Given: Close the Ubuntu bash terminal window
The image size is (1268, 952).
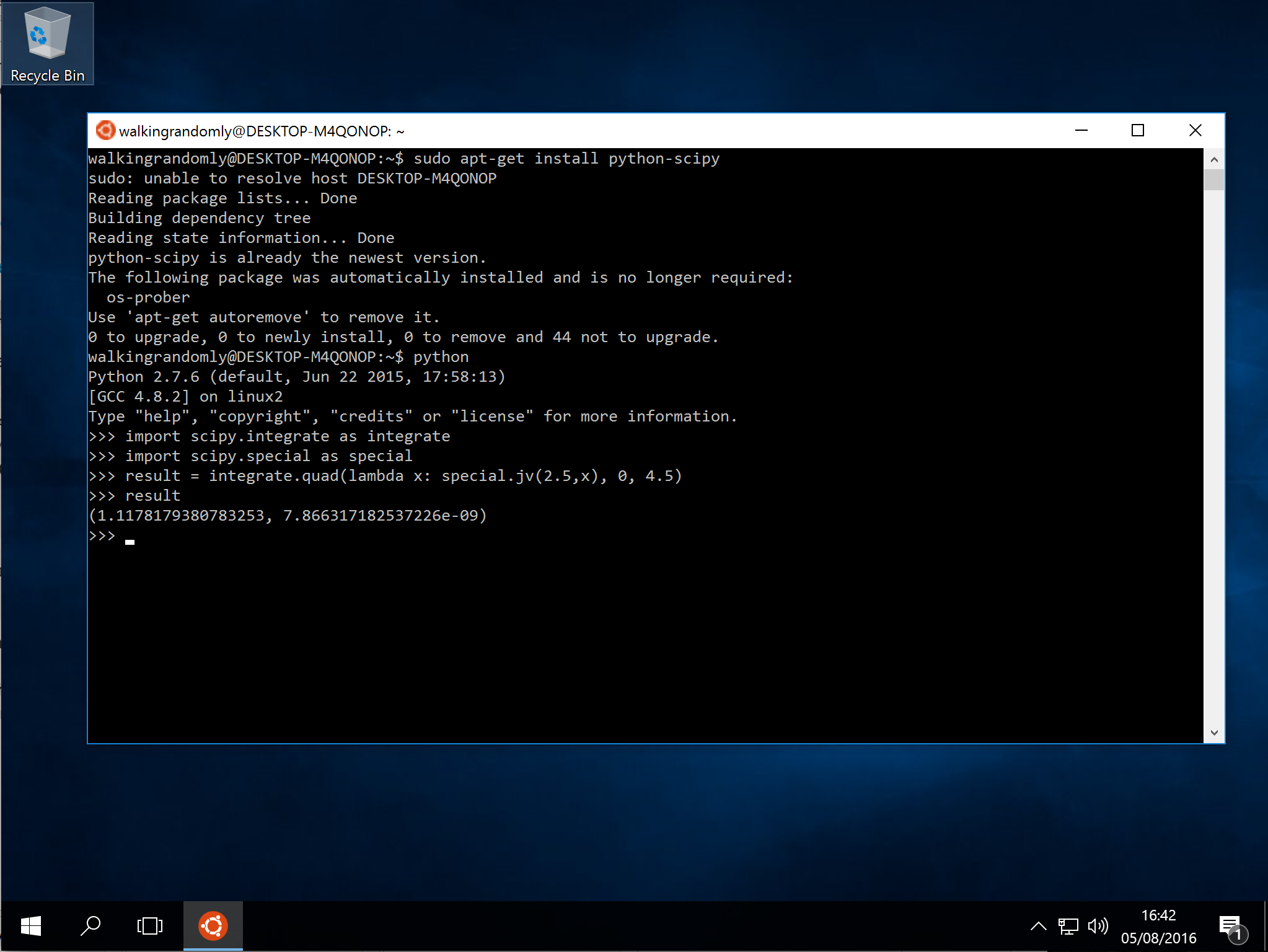Looking at the screenshot, I should click(x=1195, y=131).
